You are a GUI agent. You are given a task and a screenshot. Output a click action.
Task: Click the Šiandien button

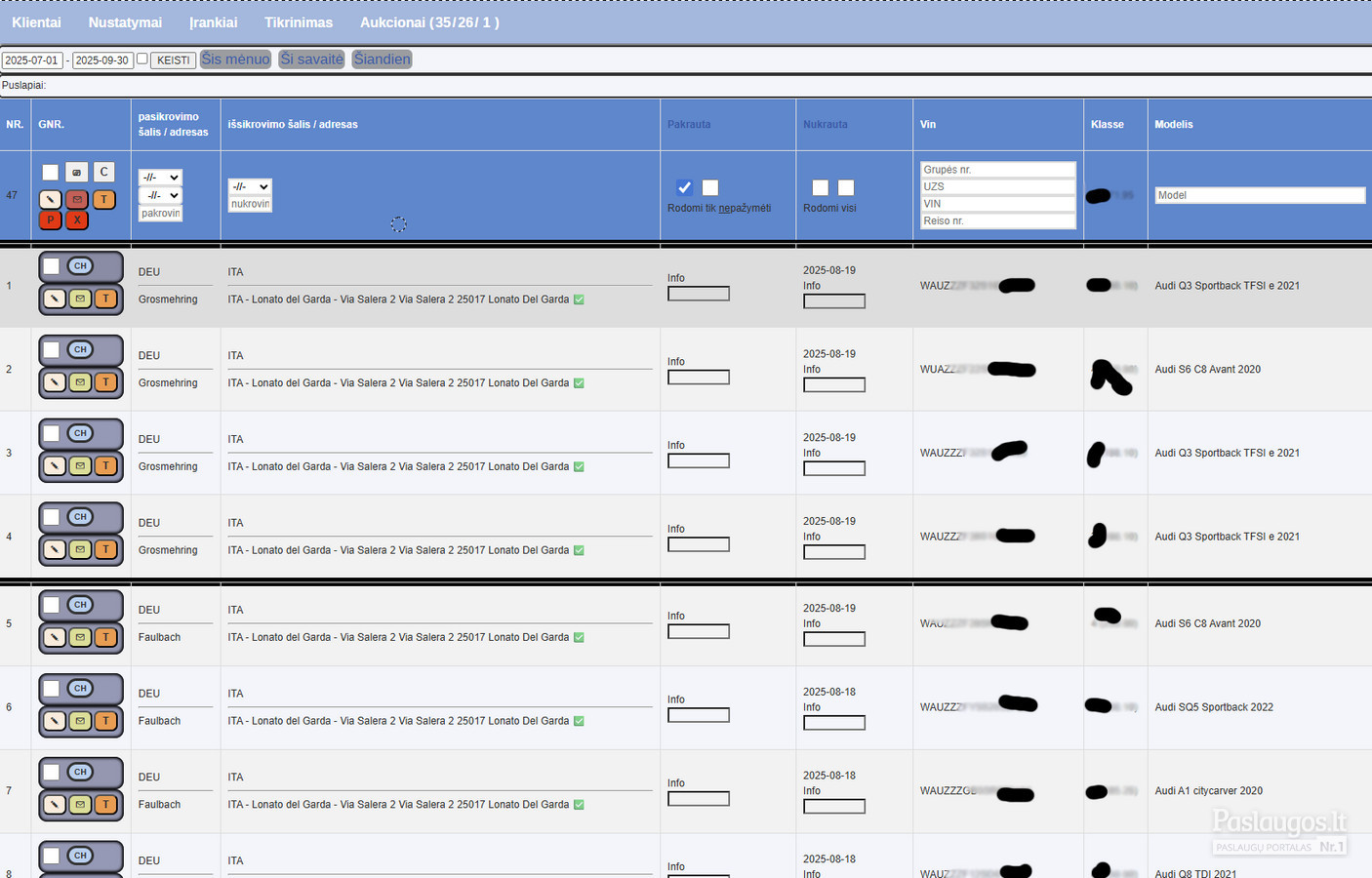[x=382, y=60]
